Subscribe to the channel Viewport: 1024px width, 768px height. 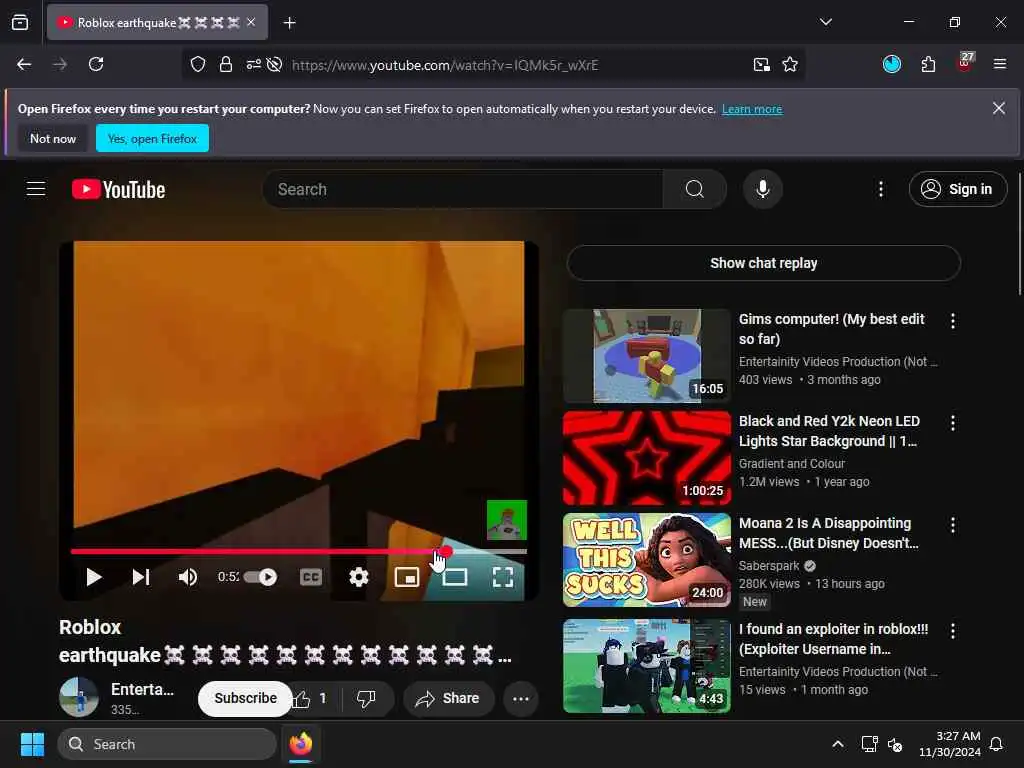tap(245, 698)
